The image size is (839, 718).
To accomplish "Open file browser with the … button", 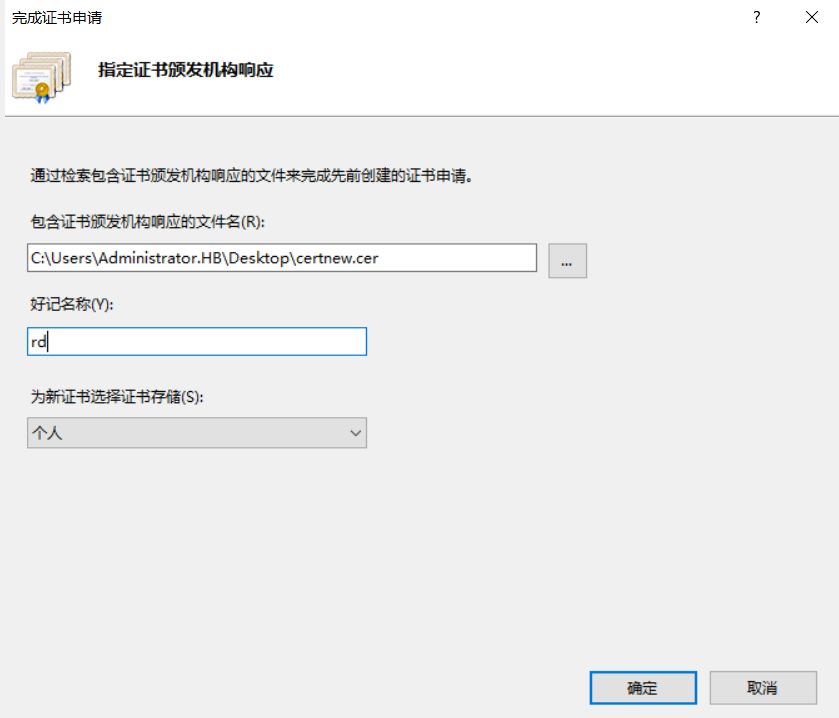I will coord(567,261).
